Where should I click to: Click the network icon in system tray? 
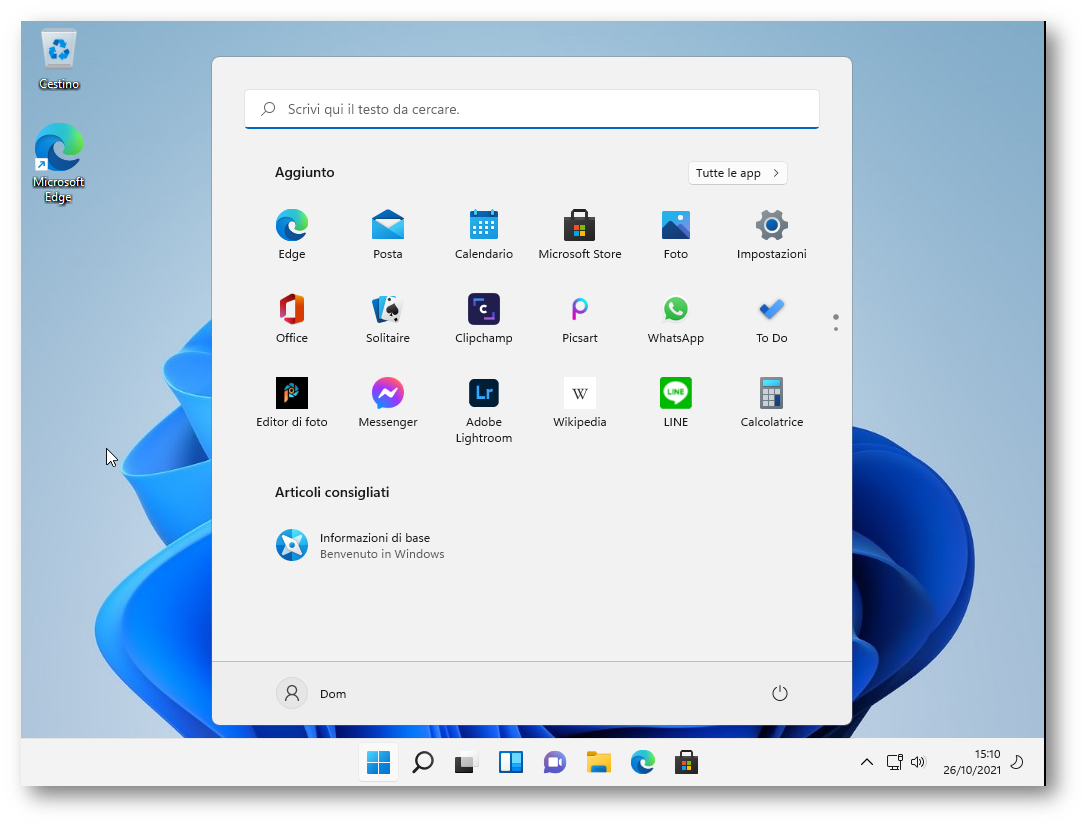[x=894, y=762]
